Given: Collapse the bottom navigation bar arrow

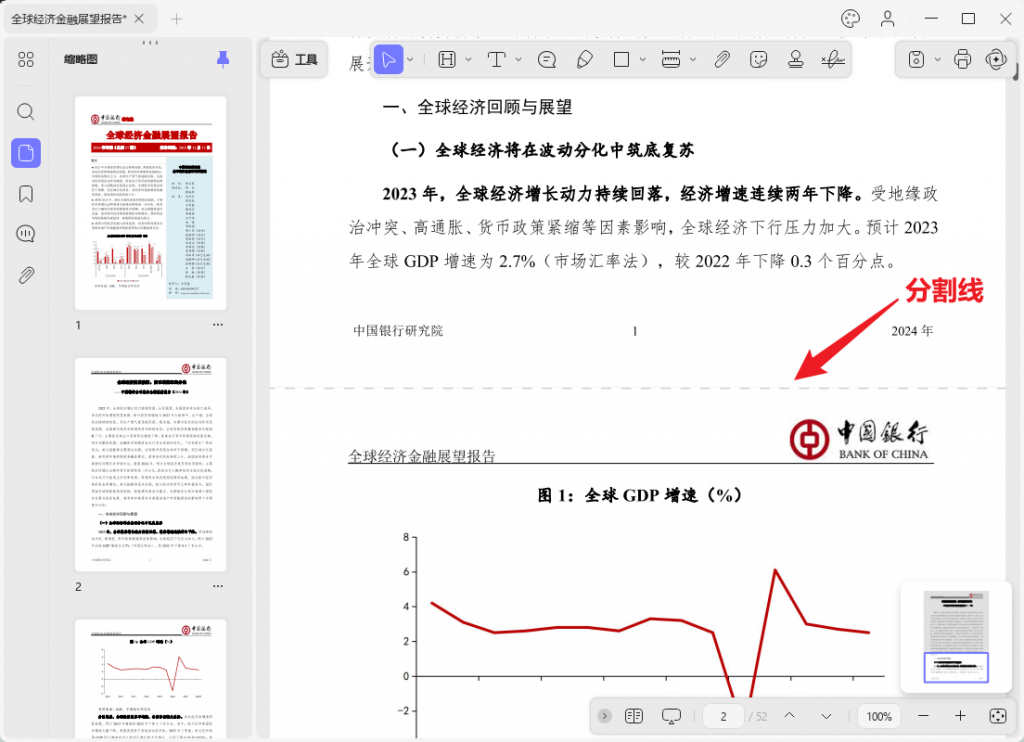Looking at the screenshot, I should pyautogui.click(x=605, y=716).
